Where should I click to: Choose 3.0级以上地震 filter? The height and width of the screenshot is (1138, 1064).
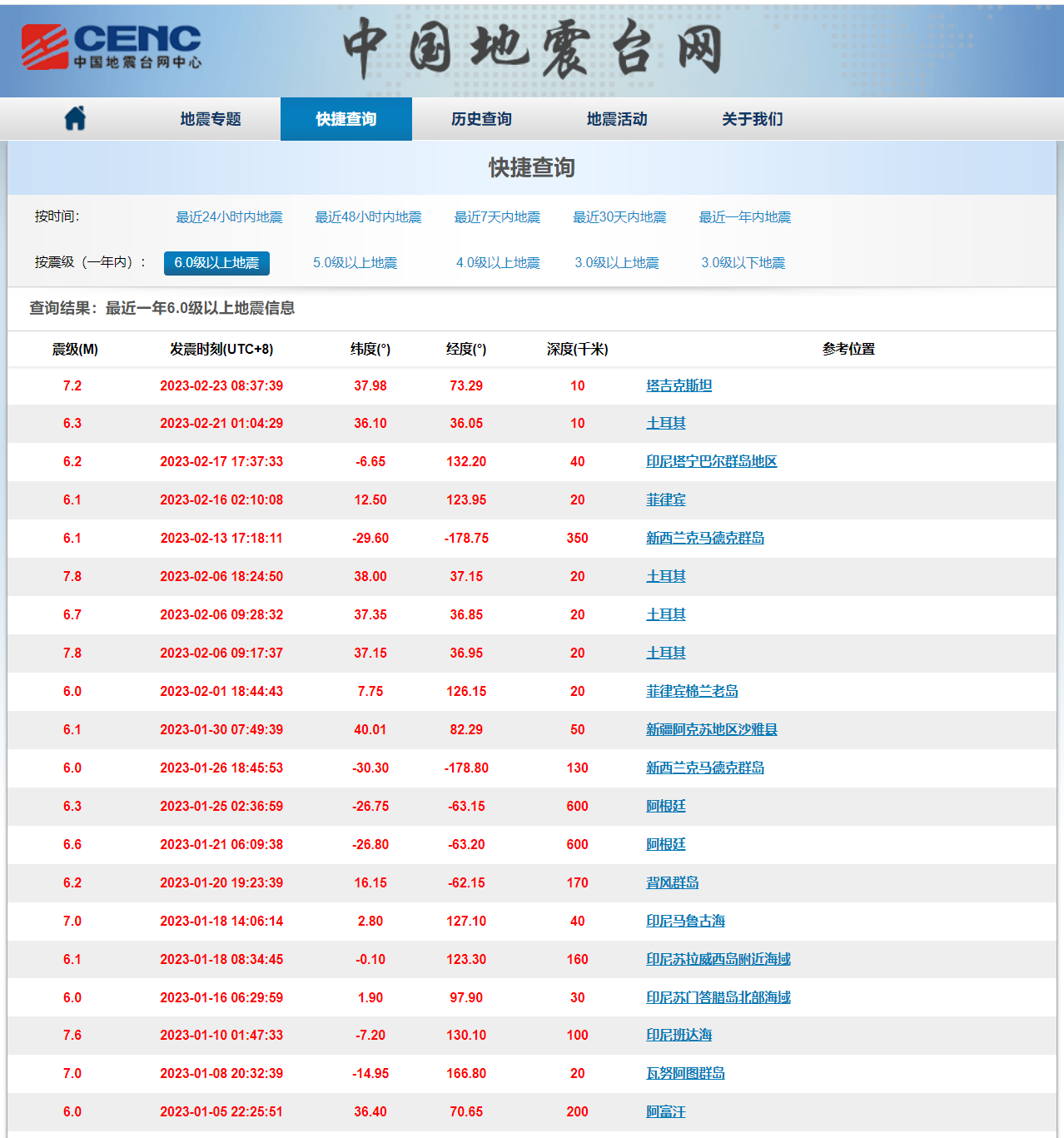click(x=617, y=263)
